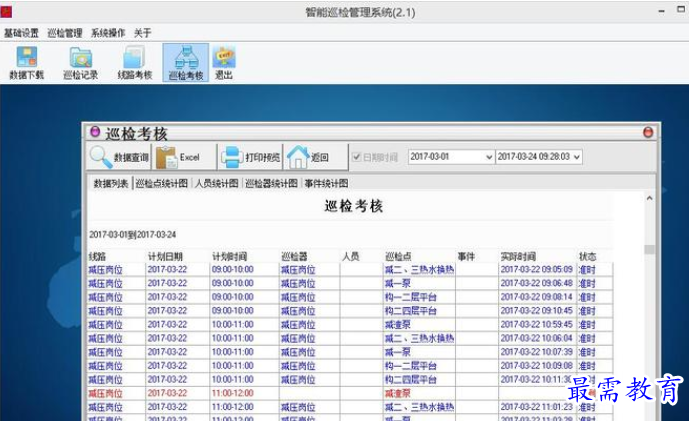Click the 退出 exit icon
This screenshot has width=689, height=421.
click(224, 62)
